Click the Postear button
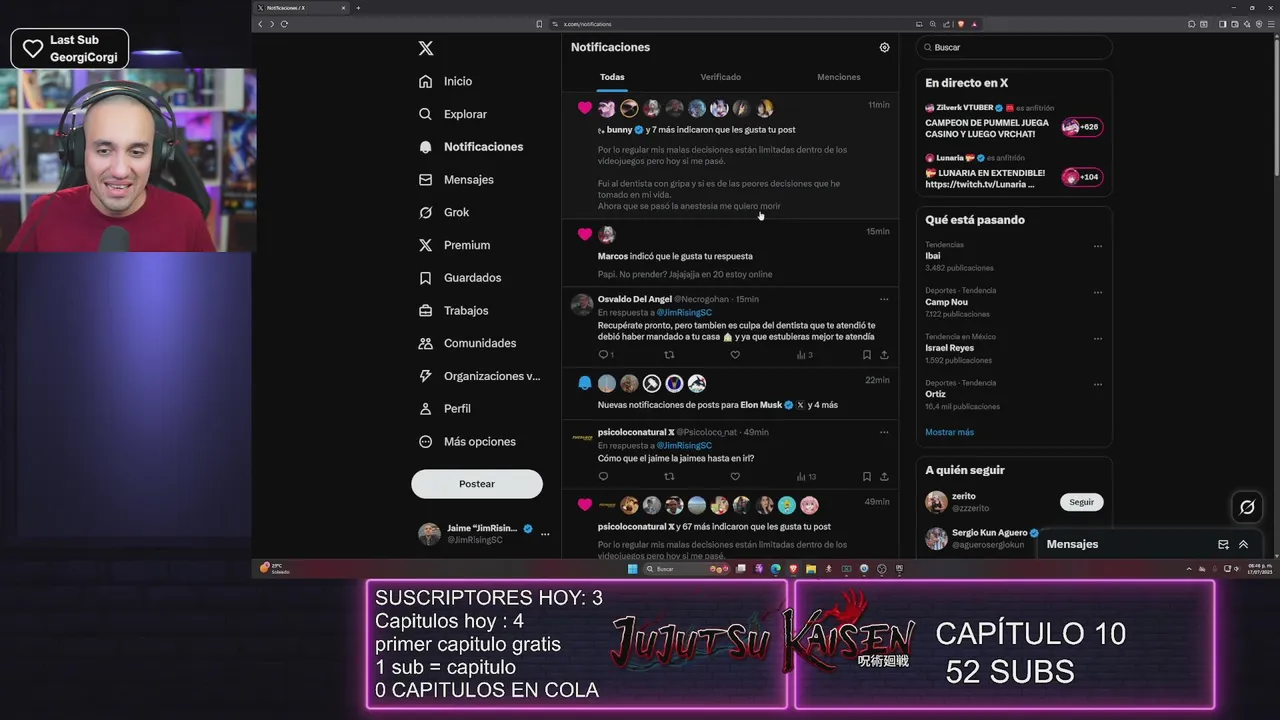The image size is (1280, 720). pyautogui.click(x=477, y=484)
